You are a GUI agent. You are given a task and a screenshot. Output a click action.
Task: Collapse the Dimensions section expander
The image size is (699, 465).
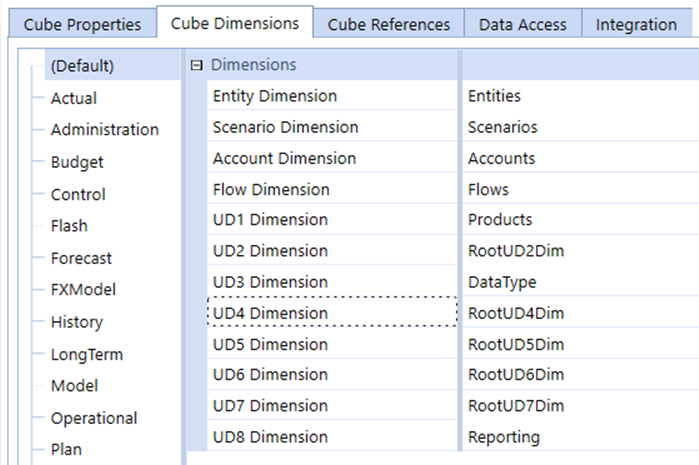197,66
